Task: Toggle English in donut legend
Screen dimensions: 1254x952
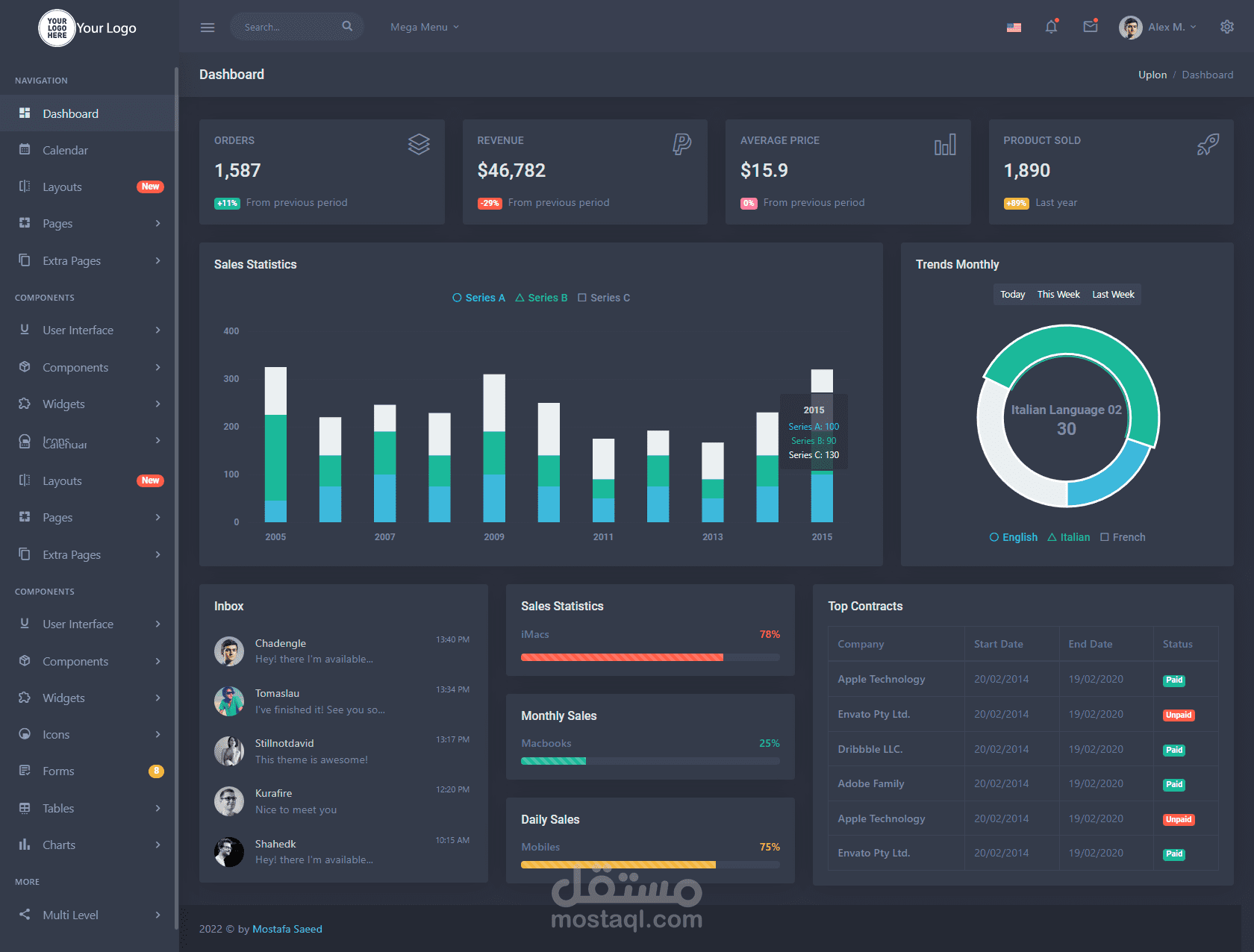Action: coord(1014,537)
